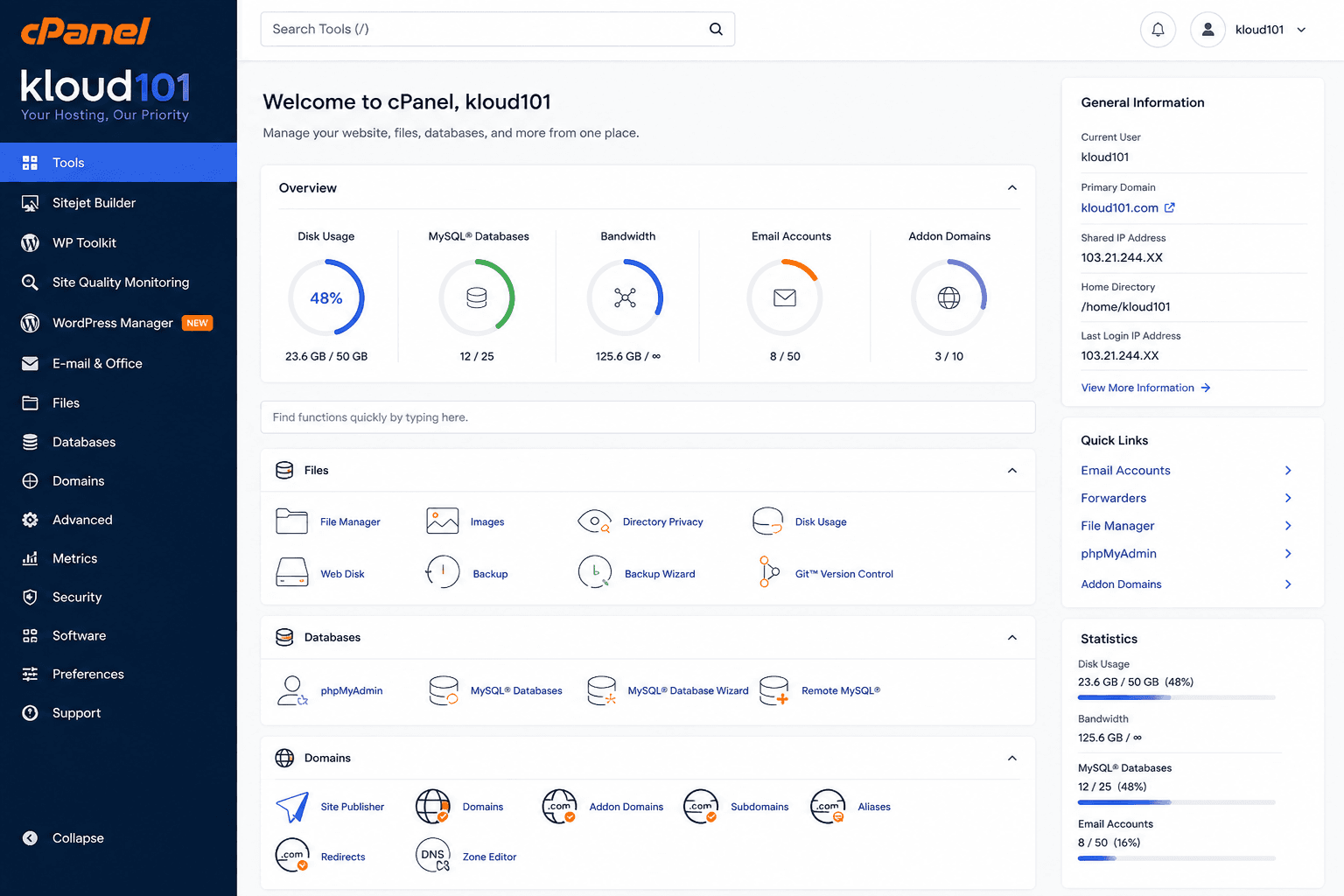Click the Disk Usage statistics progress bar
This screenshot has width=1344, height=896.
coord(1177,697)
